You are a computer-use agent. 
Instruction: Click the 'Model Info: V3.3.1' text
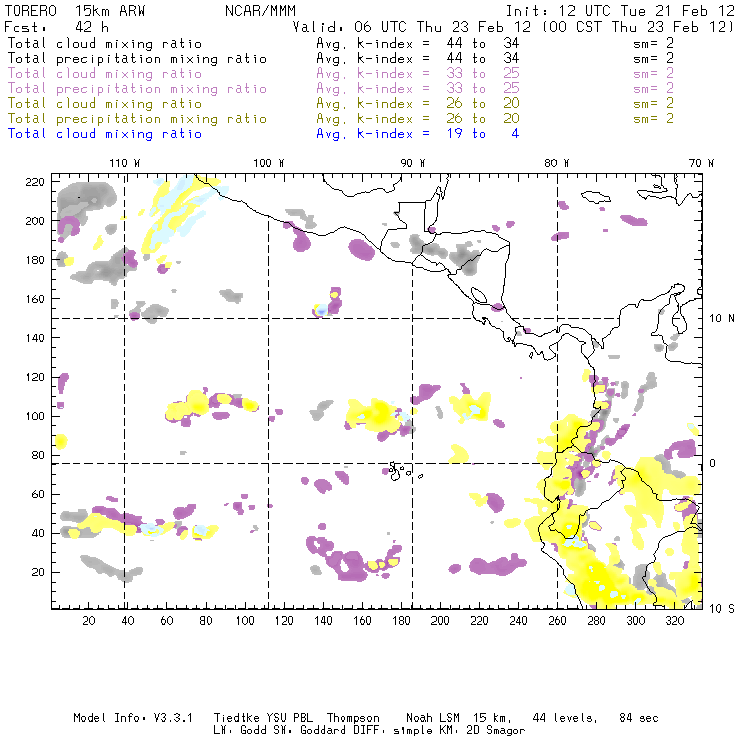tap(133, 718)
